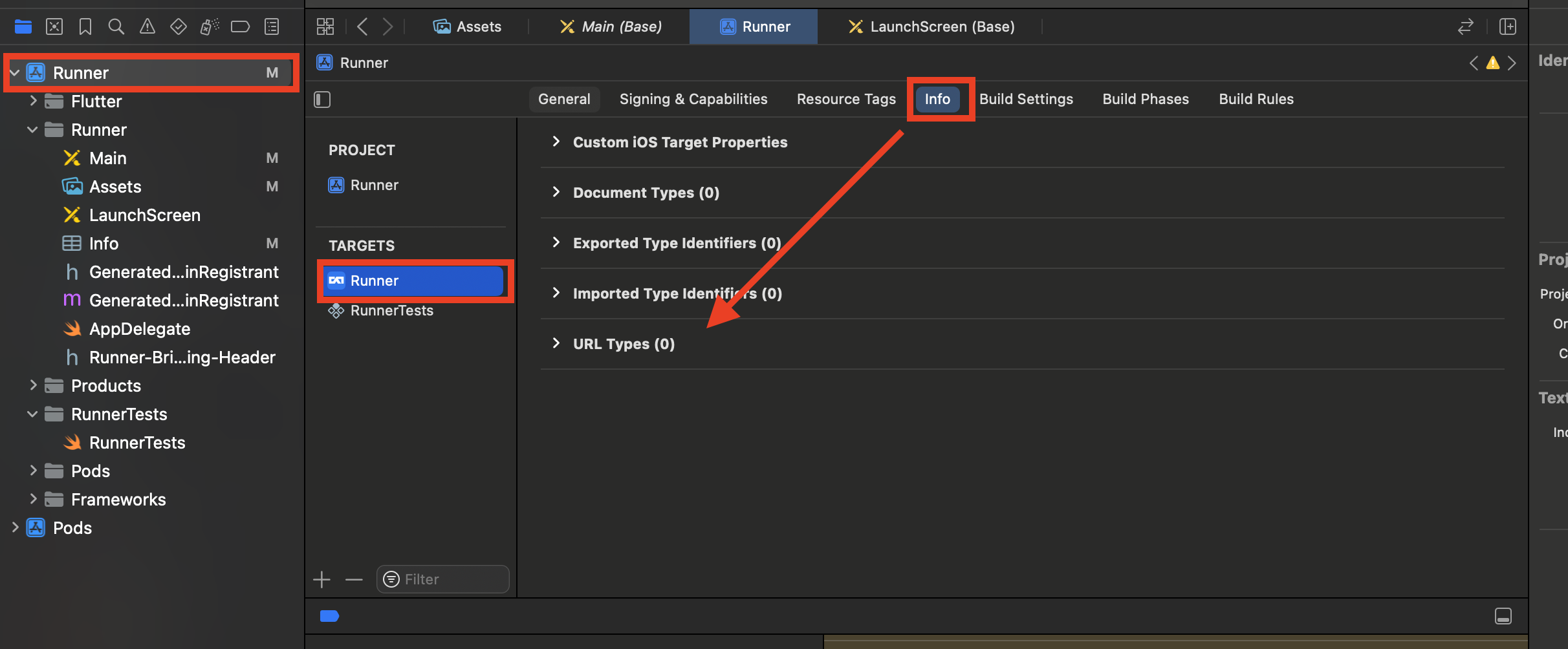This screenshot has width=1568, height=649.
Task: Switch to LaunchScreen (Base) tab
Action: 931,27
